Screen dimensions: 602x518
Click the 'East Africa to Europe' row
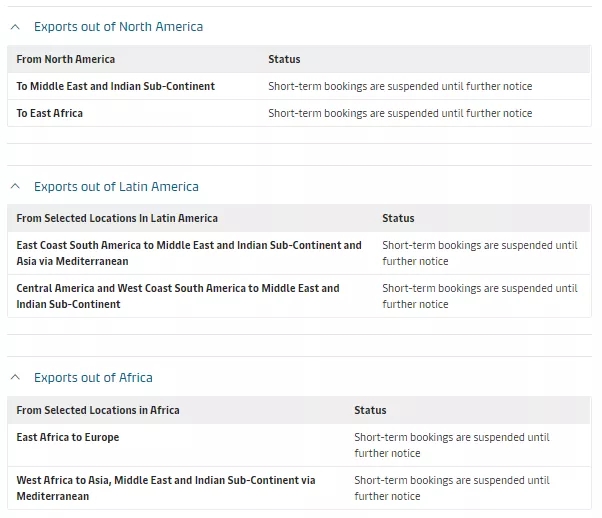(x=68, y=438)
